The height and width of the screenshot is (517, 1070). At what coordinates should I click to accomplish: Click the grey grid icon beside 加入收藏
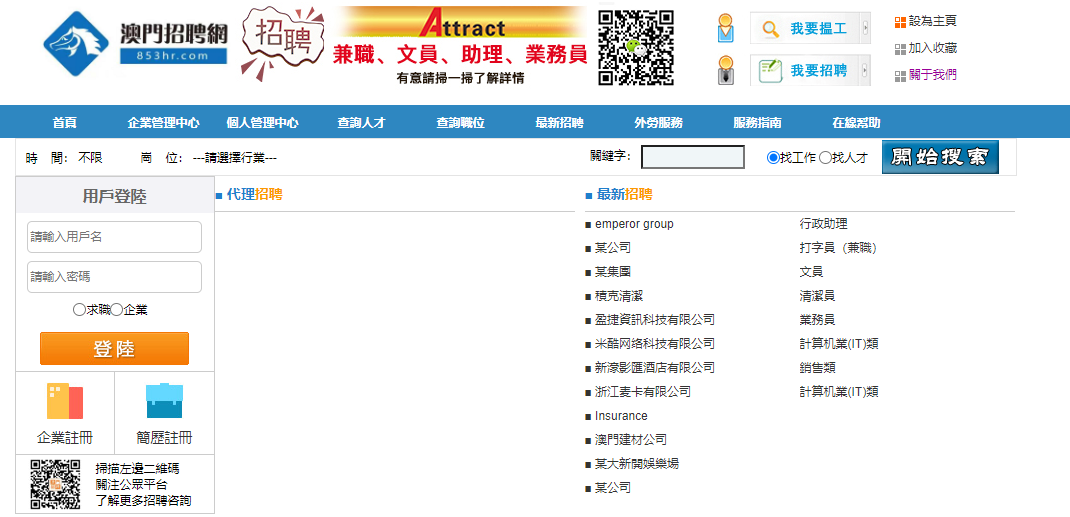pos(900,49)
